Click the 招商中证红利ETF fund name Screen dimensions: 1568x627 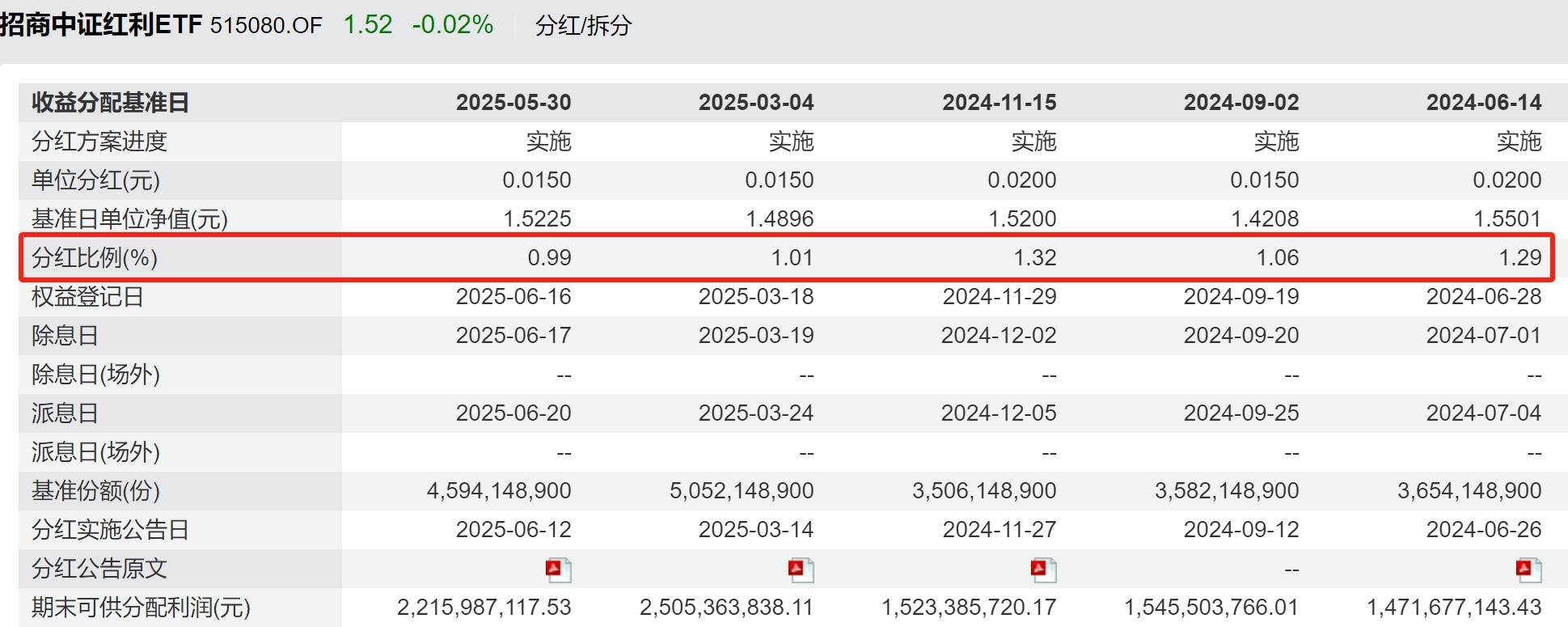(x=100, y=24)
